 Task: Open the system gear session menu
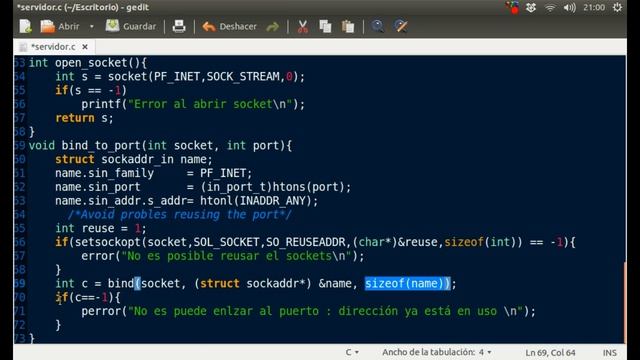coord(617,7)
